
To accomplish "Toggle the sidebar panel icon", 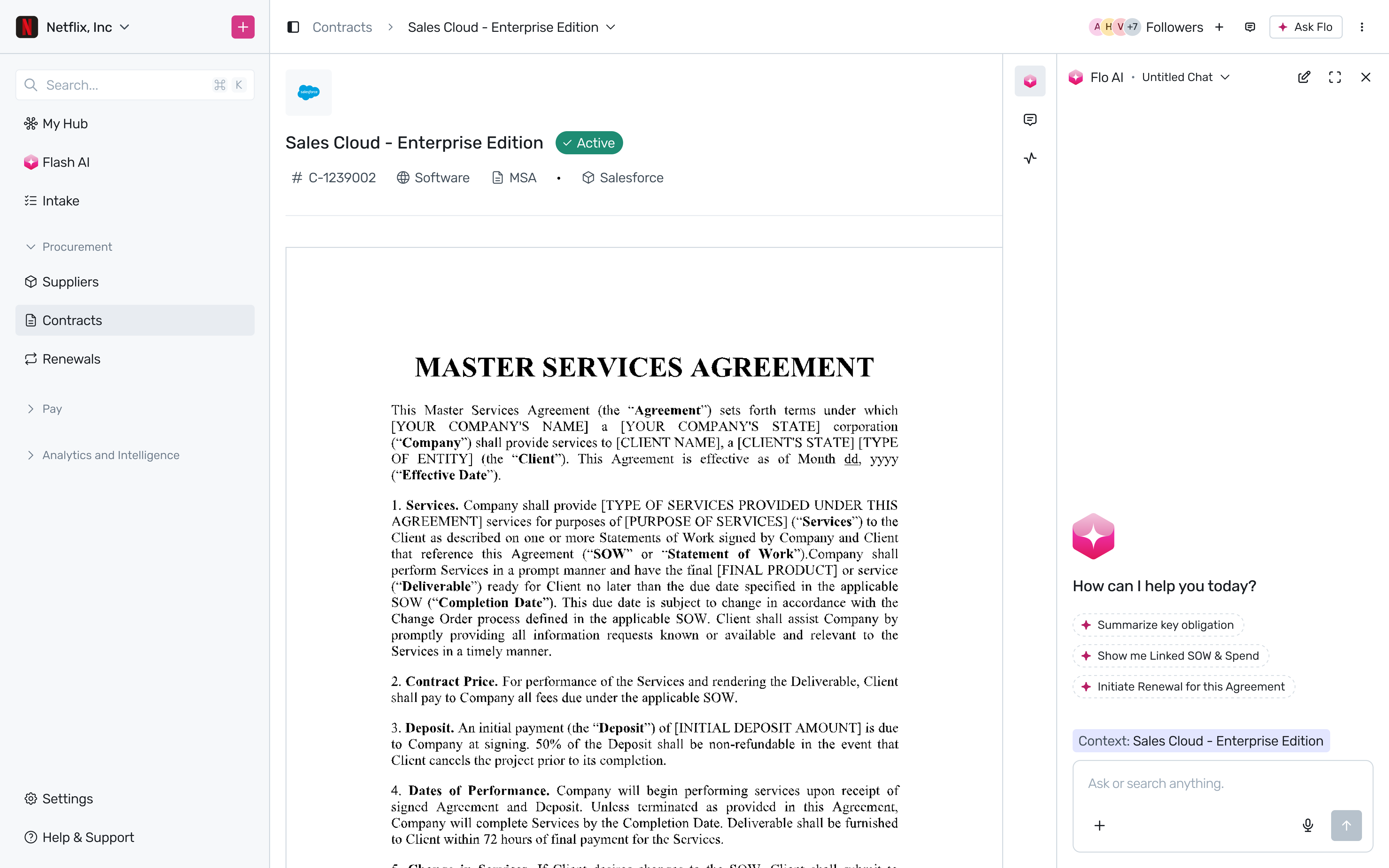I will [293, 27].
